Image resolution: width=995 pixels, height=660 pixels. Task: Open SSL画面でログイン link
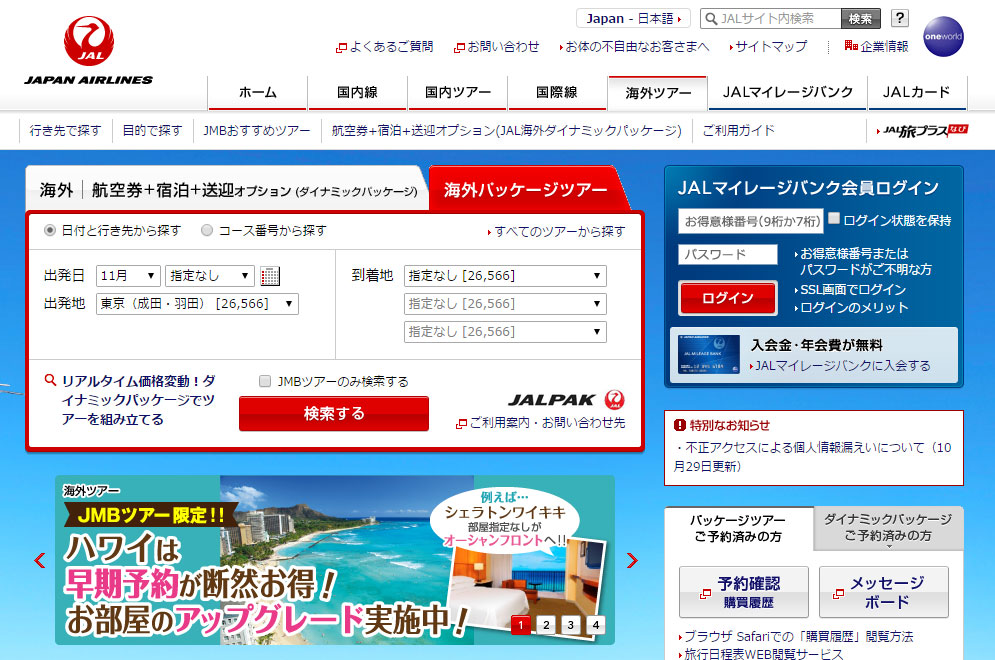[850, 289]
